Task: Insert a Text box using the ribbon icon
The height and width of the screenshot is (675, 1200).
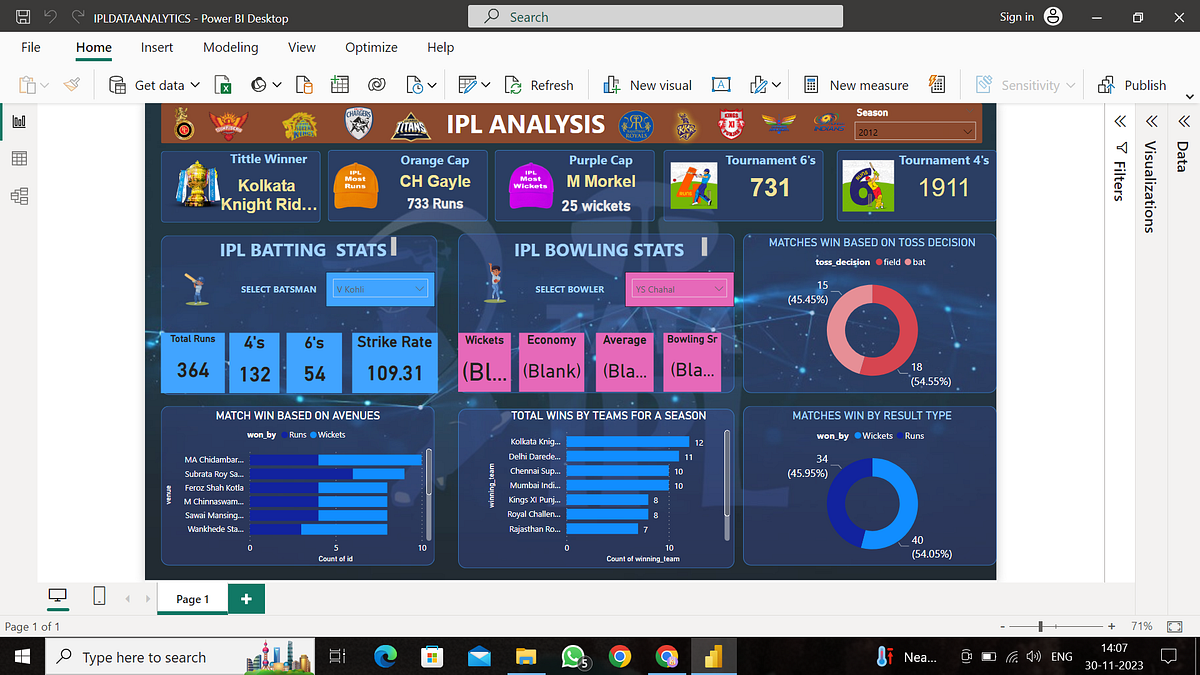Action: (720, 85)
